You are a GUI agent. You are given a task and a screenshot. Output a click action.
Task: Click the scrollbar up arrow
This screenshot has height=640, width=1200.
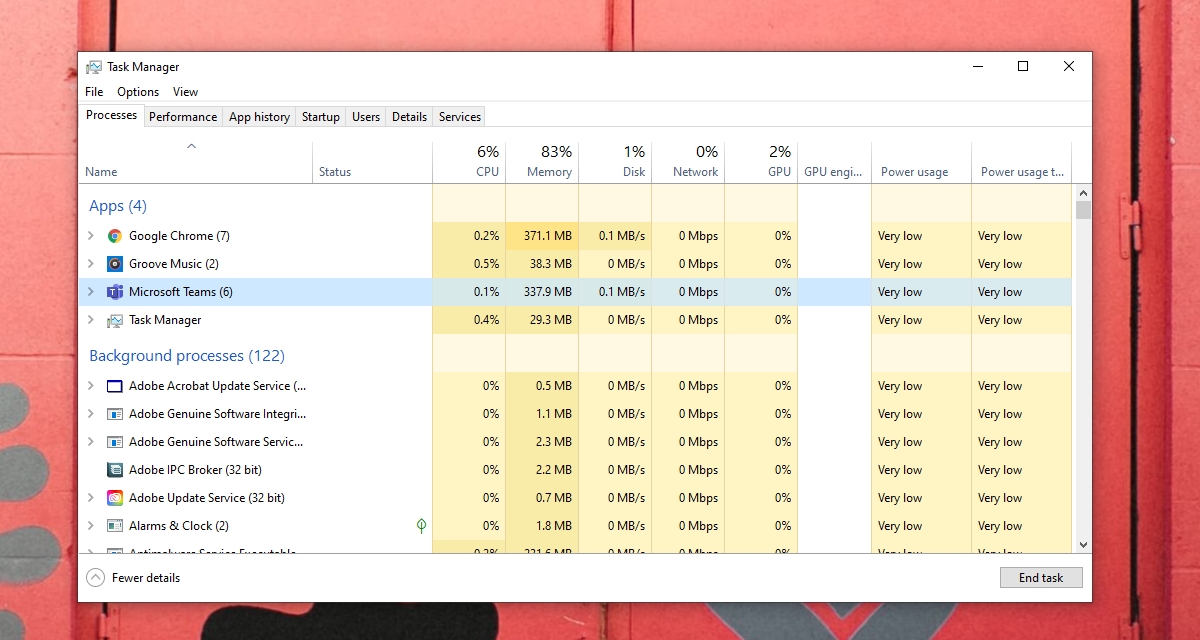(1083, 192)
